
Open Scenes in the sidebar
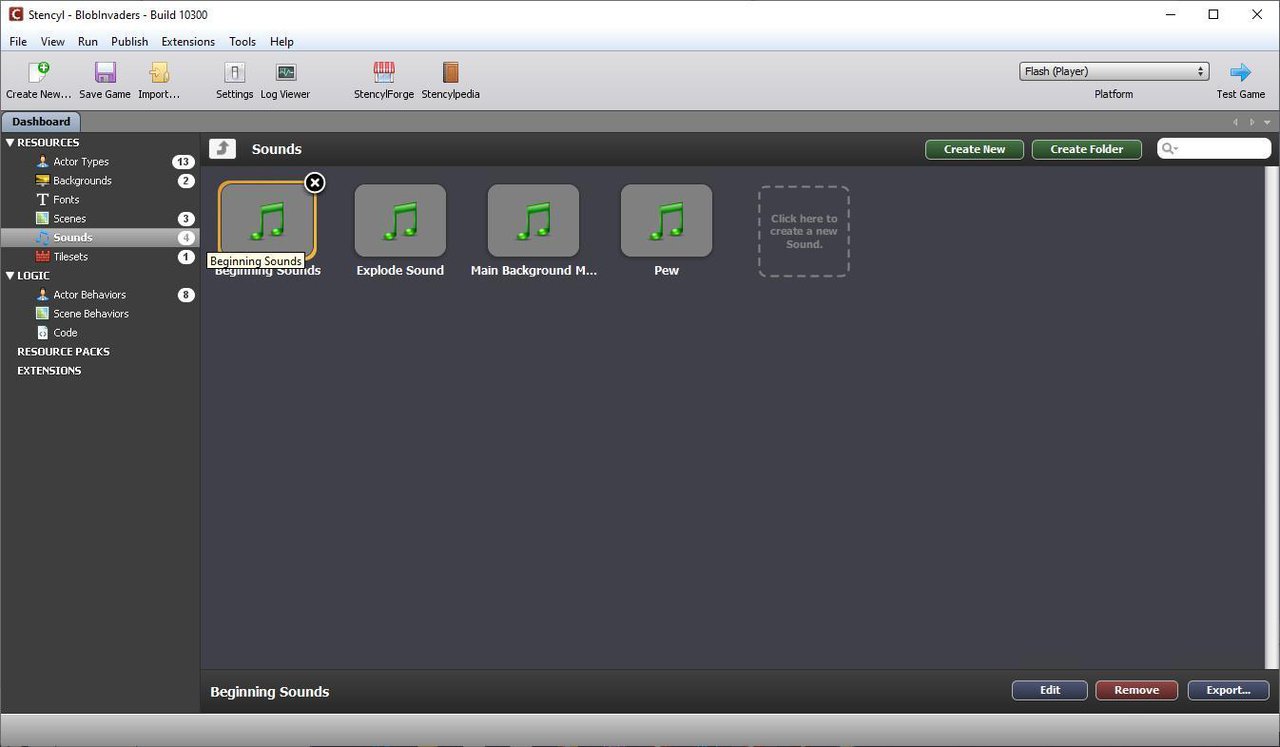[x=69, y=219]
